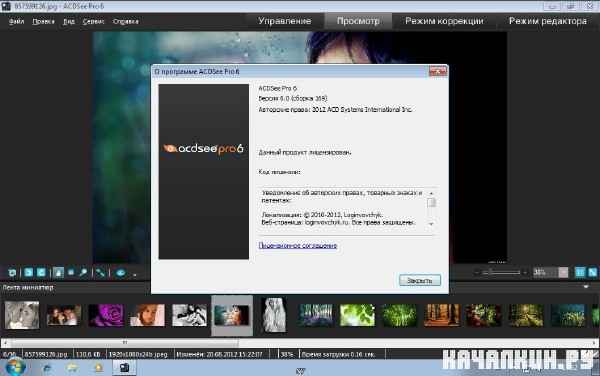Click the Данный продукт лицензирован text

click(x=305, y=152)
